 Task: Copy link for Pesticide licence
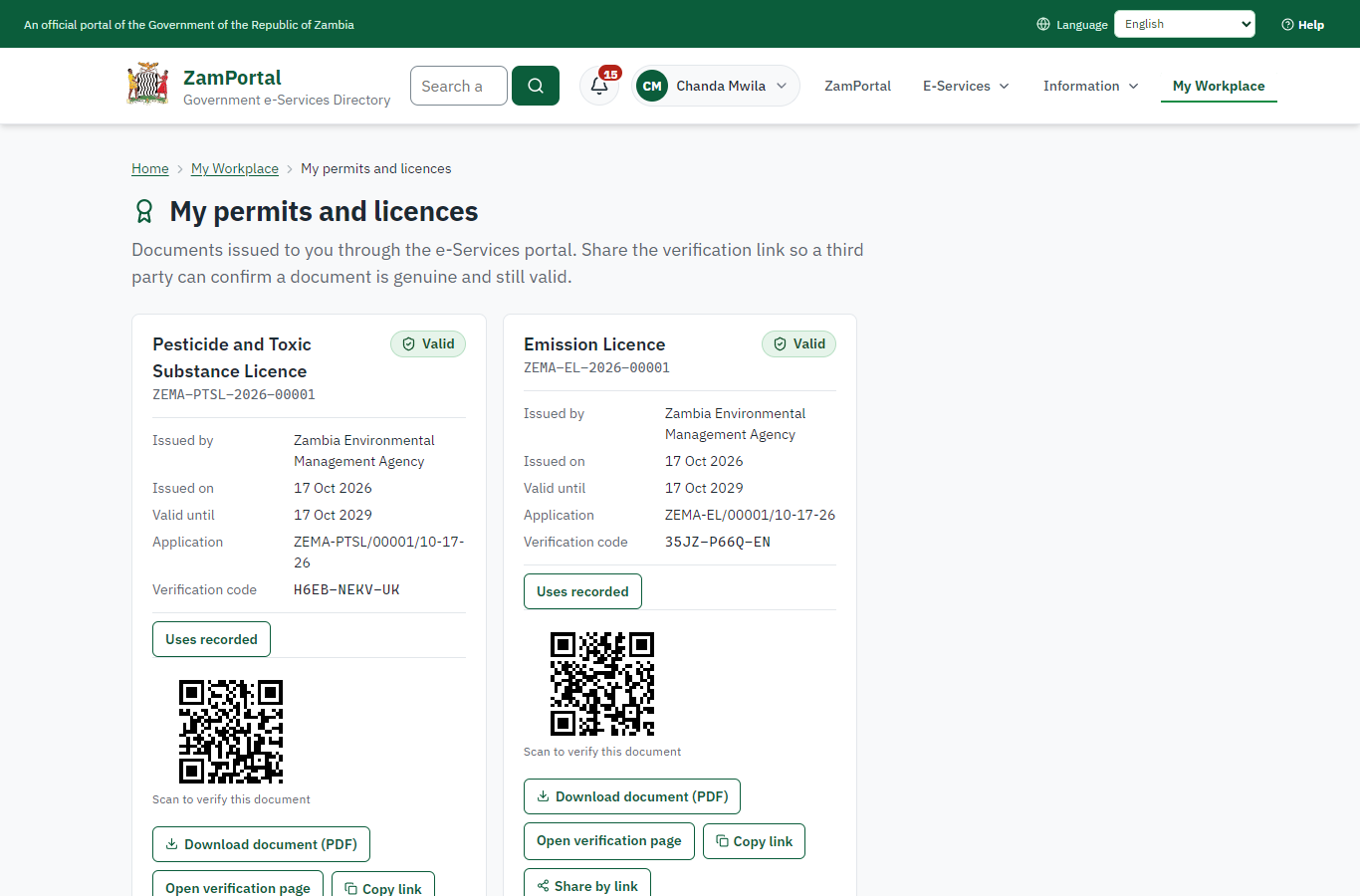tap(383, 885)
